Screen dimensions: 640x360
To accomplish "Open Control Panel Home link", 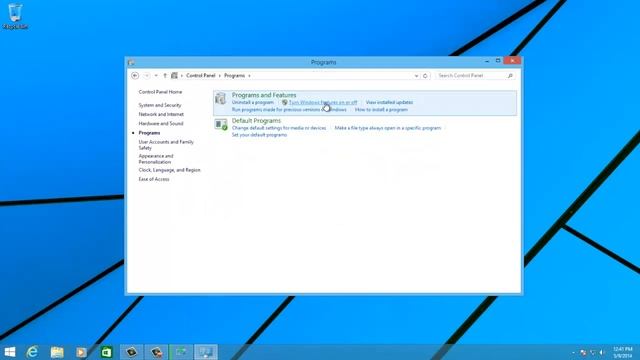I will [x=160, y=92].
